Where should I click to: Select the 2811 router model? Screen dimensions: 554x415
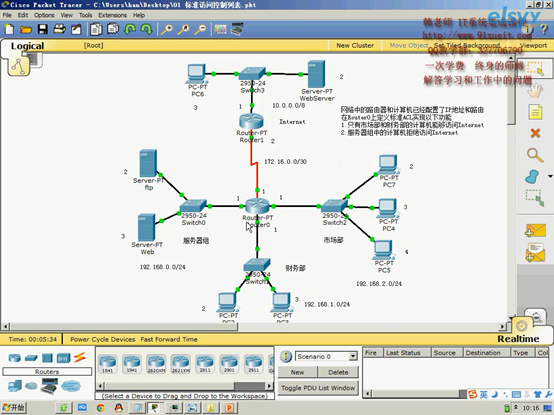pyautogui.click(x=205, y=364)
